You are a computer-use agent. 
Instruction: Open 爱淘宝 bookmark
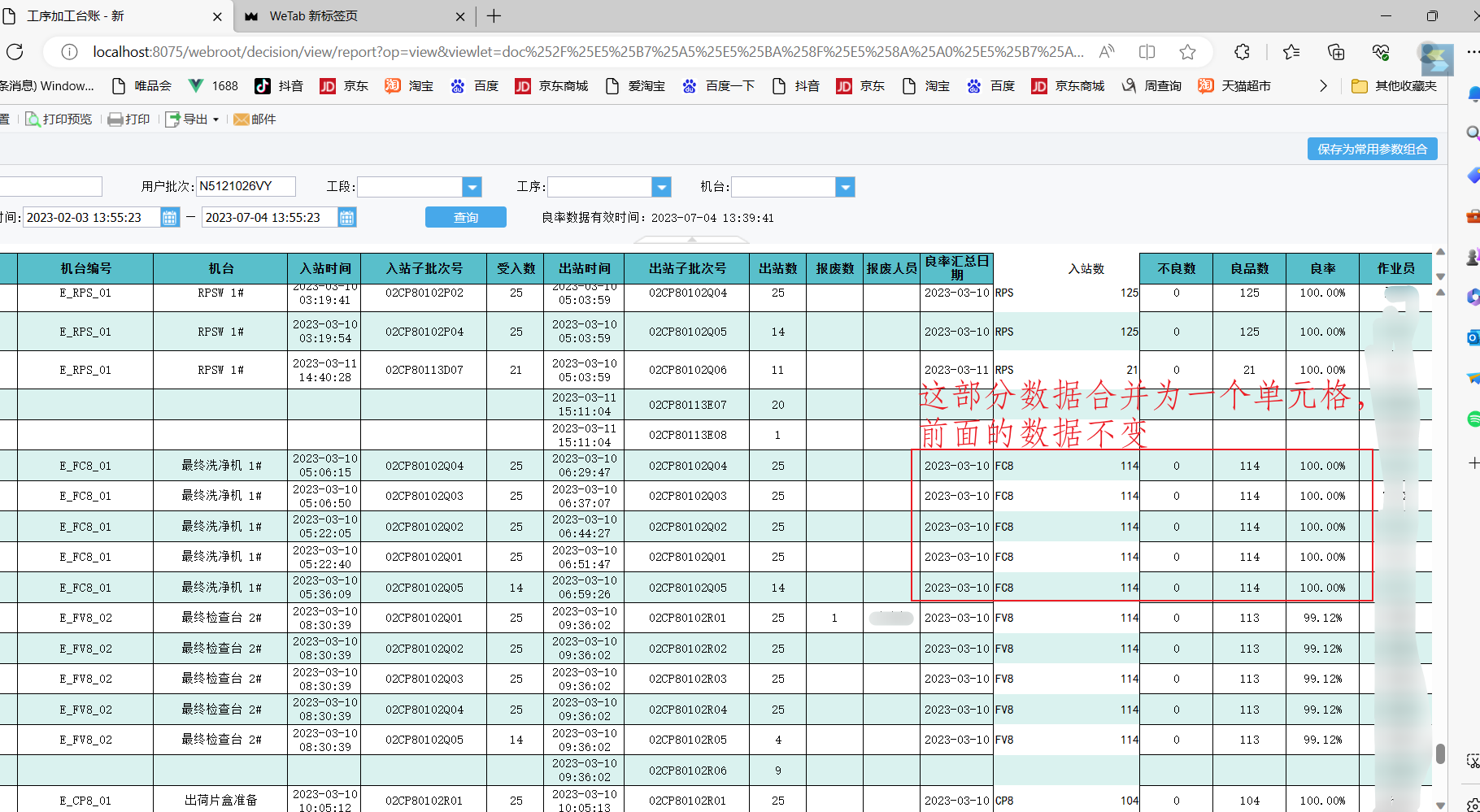coord(635,86)
